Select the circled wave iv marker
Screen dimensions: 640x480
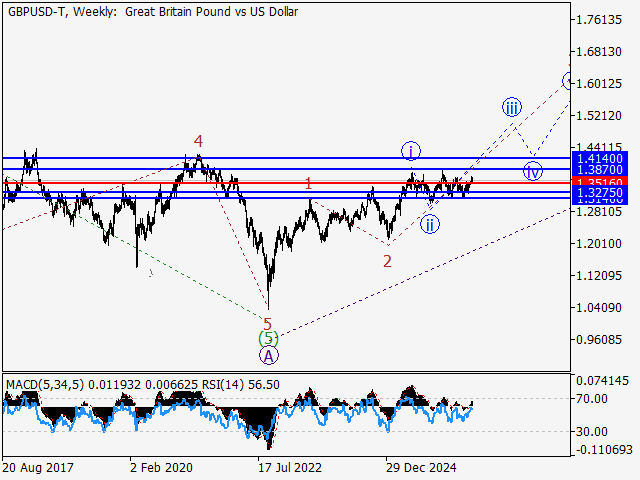tap(533, 171)
